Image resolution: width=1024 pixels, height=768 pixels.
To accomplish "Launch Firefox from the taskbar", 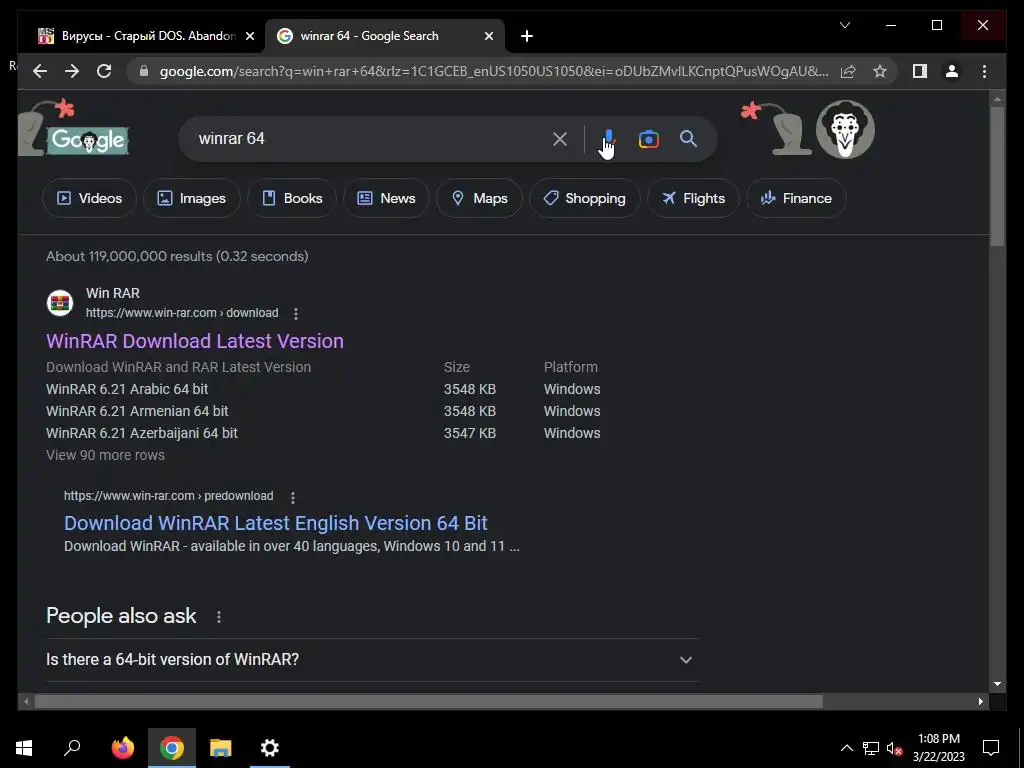I will point(122,748).
